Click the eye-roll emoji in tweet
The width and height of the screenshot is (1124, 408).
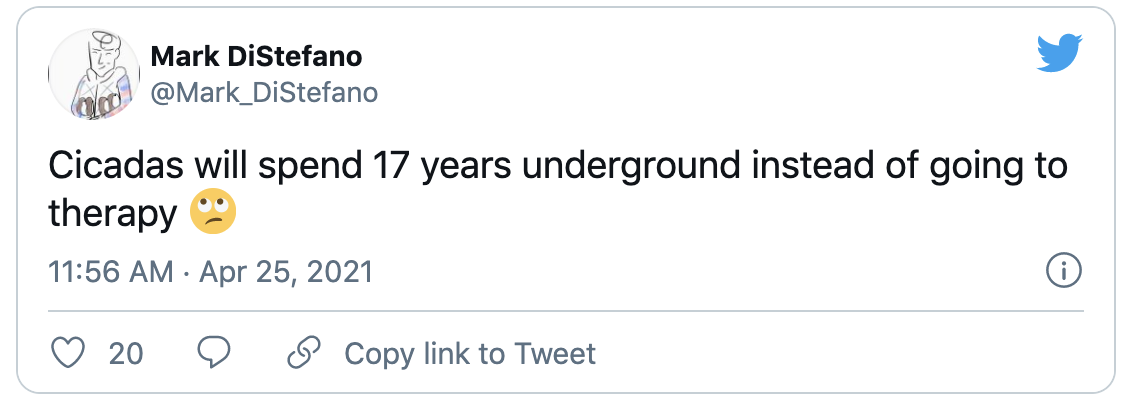(x=213, y=213)
